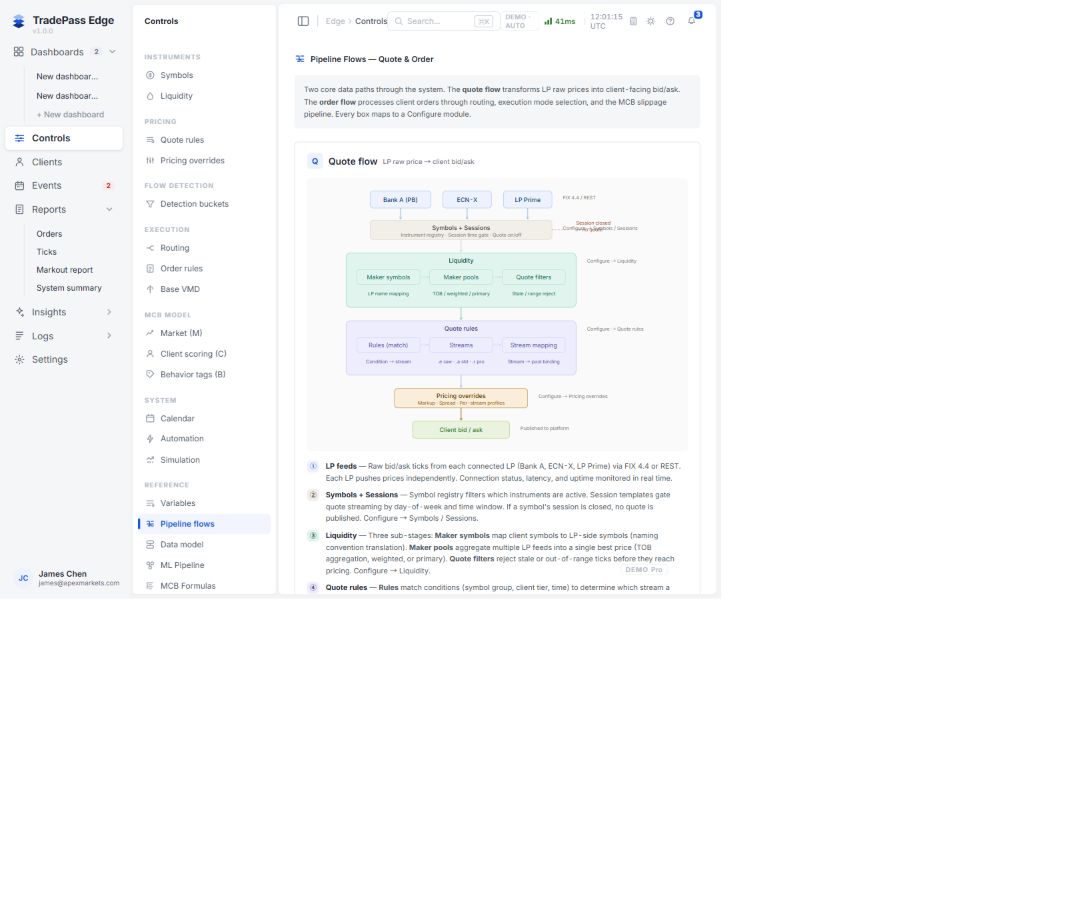Viewport: 1081px width, 898px height.
Task: Click LP Prime diagram box
Action: tap(527, 200)
